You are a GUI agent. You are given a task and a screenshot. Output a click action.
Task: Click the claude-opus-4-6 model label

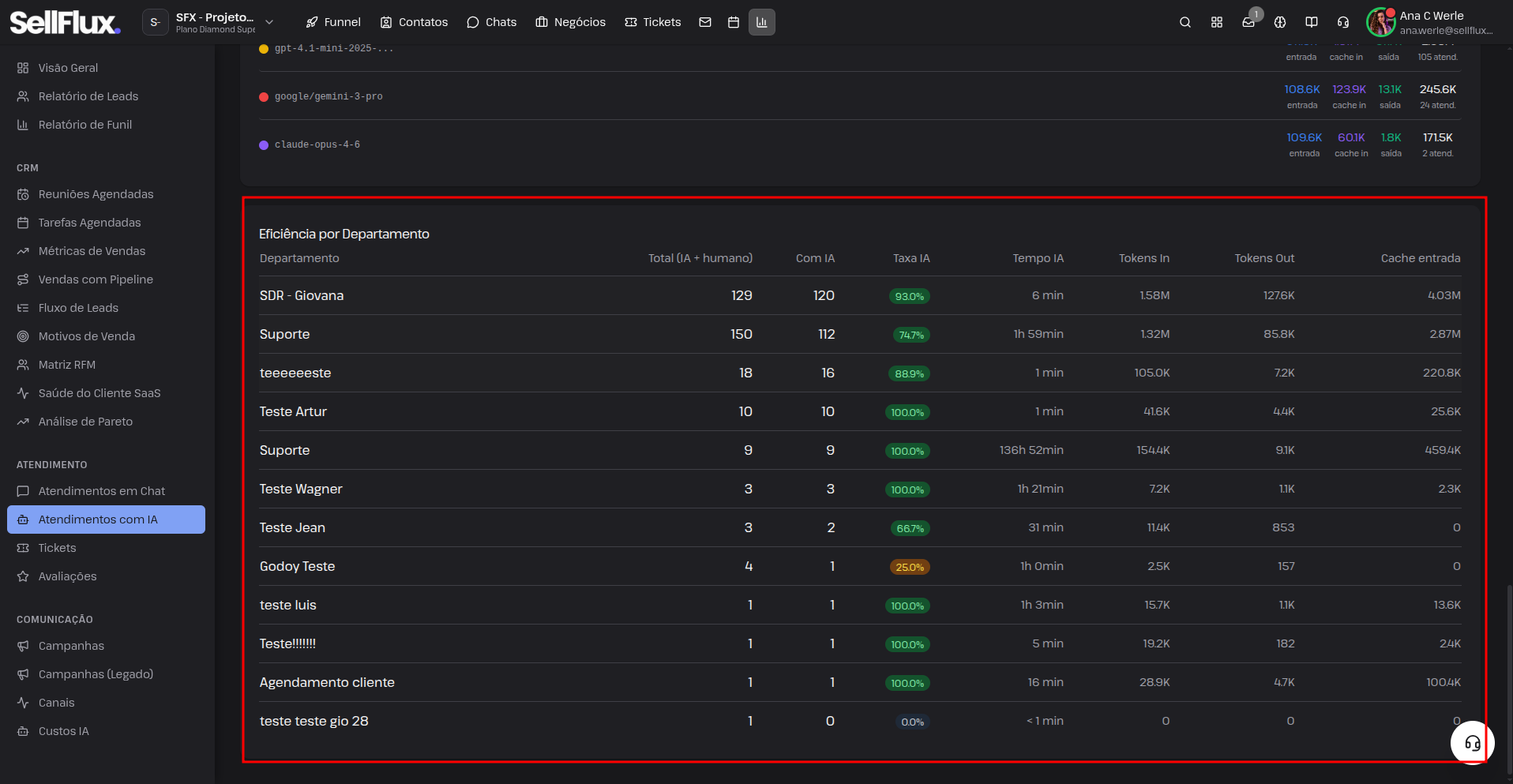click(x=317, y=144)
